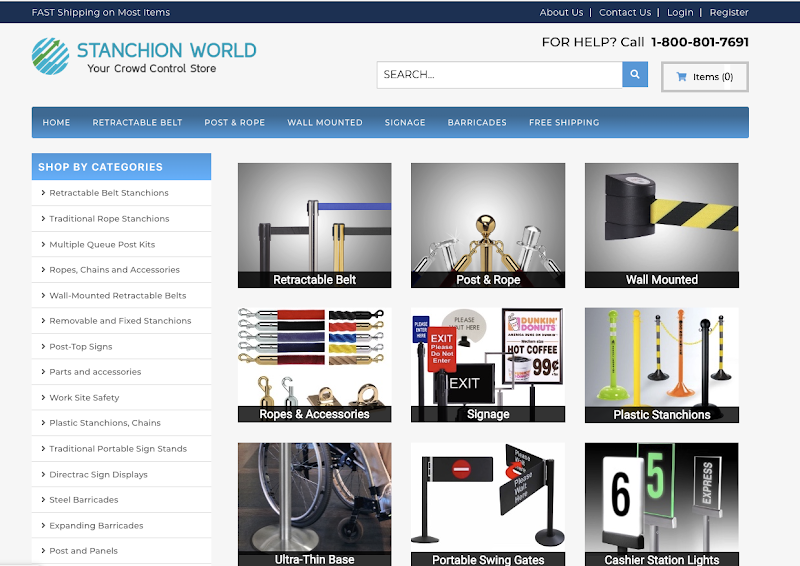
Task: Select Expanding Barricades category
Action: click(x=121, y=525)
